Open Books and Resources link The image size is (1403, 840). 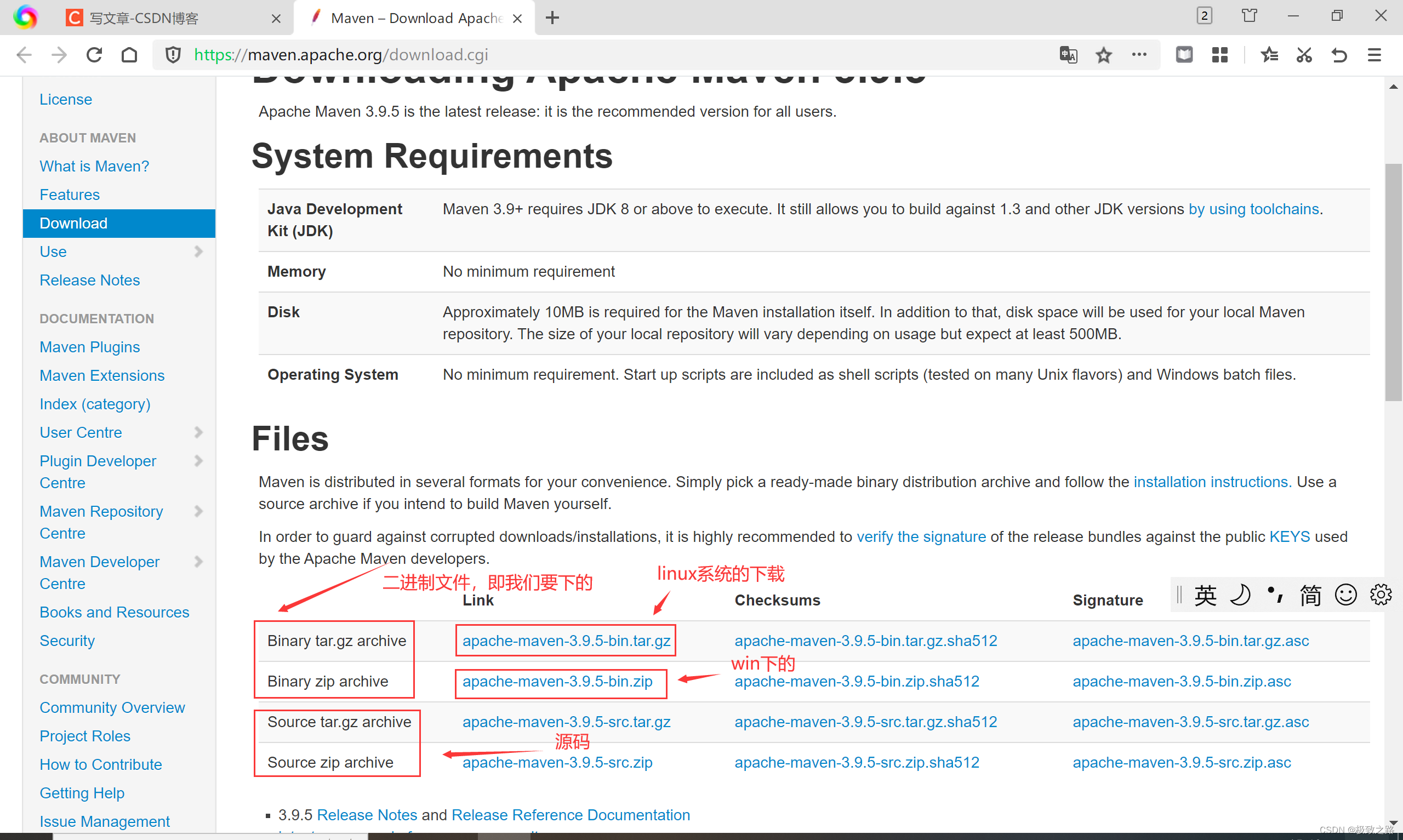click(x=115, y=613)
